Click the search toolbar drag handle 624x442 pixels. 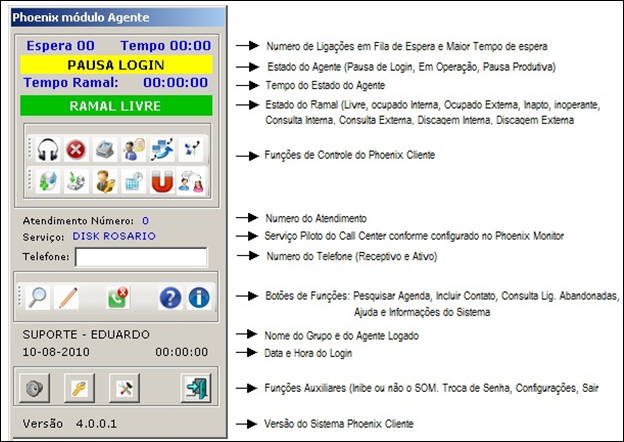coord(20,298)
